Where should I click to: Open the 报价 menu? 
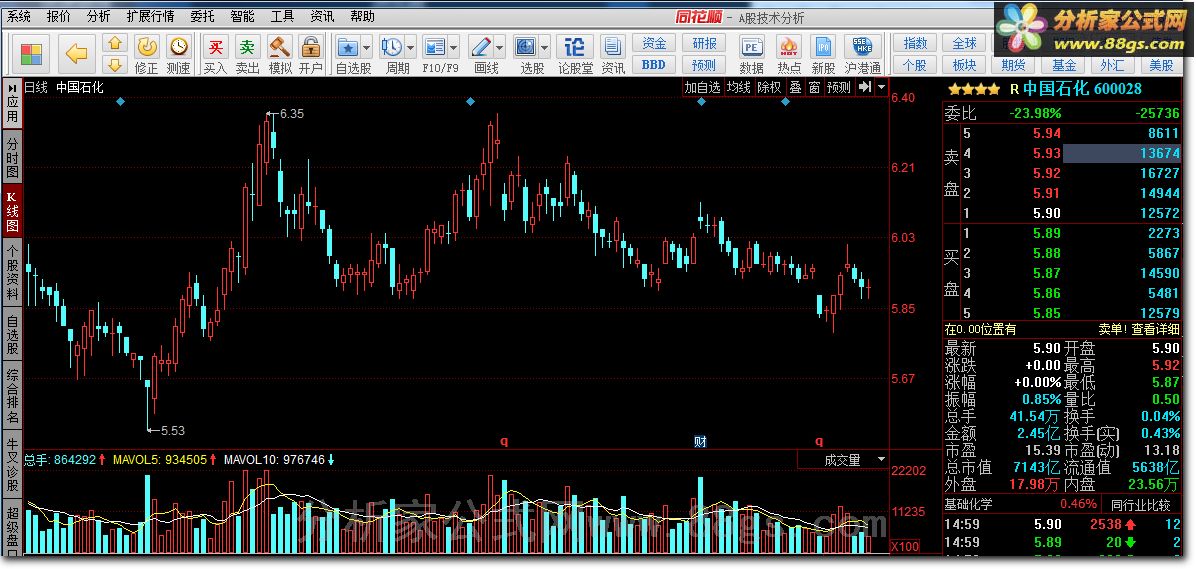[x=59, y=16]
